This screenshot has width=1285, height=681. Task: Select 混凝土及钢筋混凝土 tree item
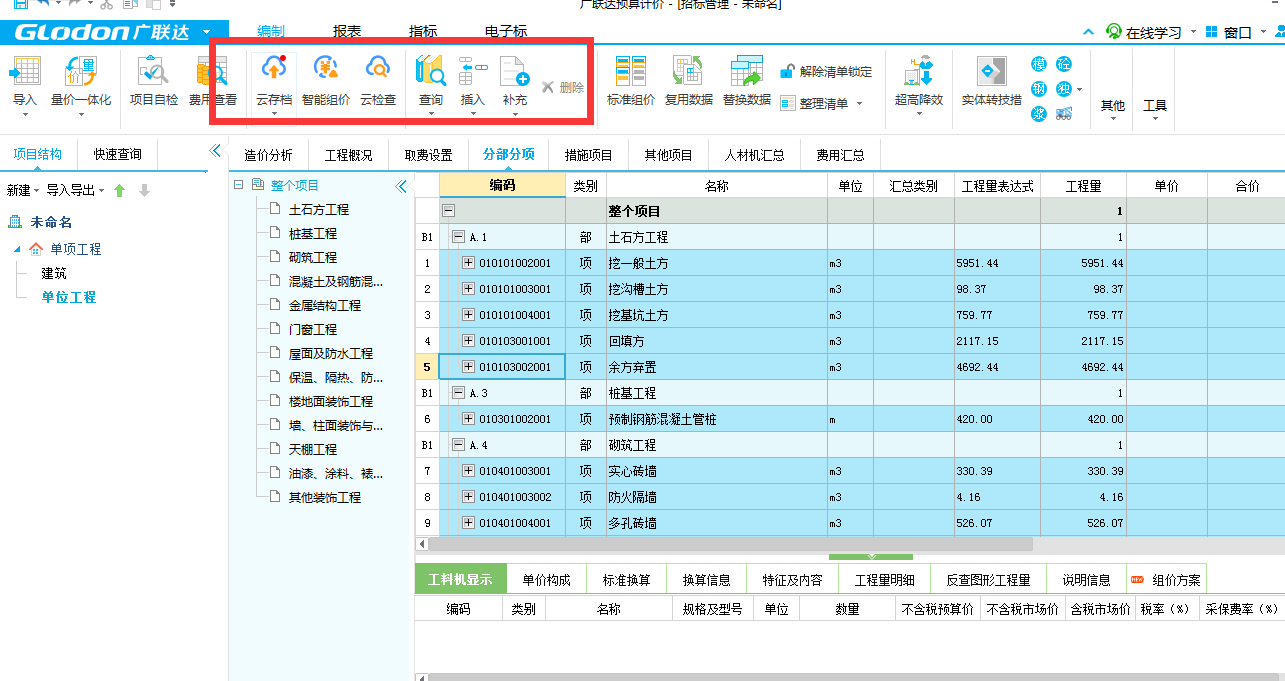tap(335, 281)
